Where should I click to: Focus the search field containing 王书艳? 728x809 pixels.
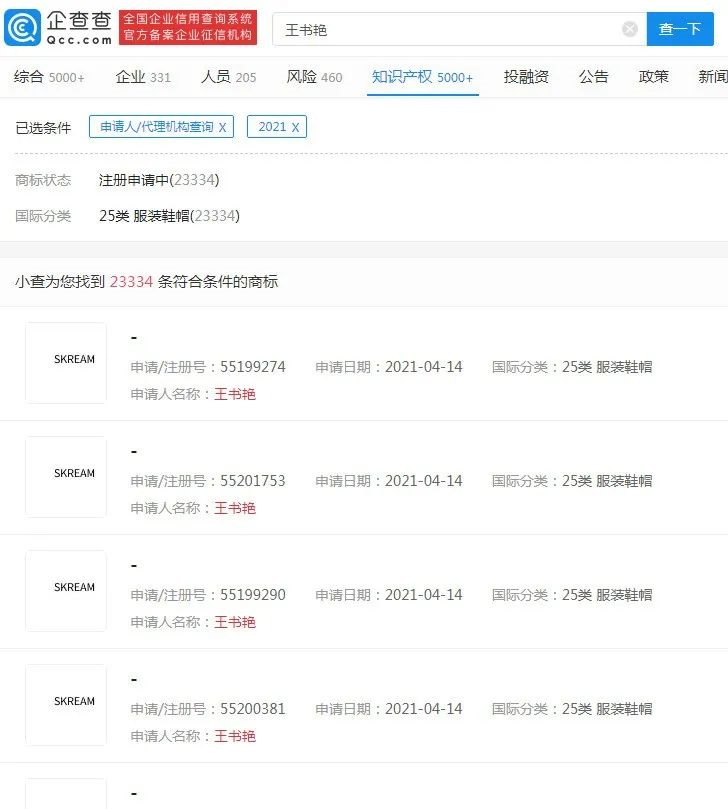tap(459, 29)
